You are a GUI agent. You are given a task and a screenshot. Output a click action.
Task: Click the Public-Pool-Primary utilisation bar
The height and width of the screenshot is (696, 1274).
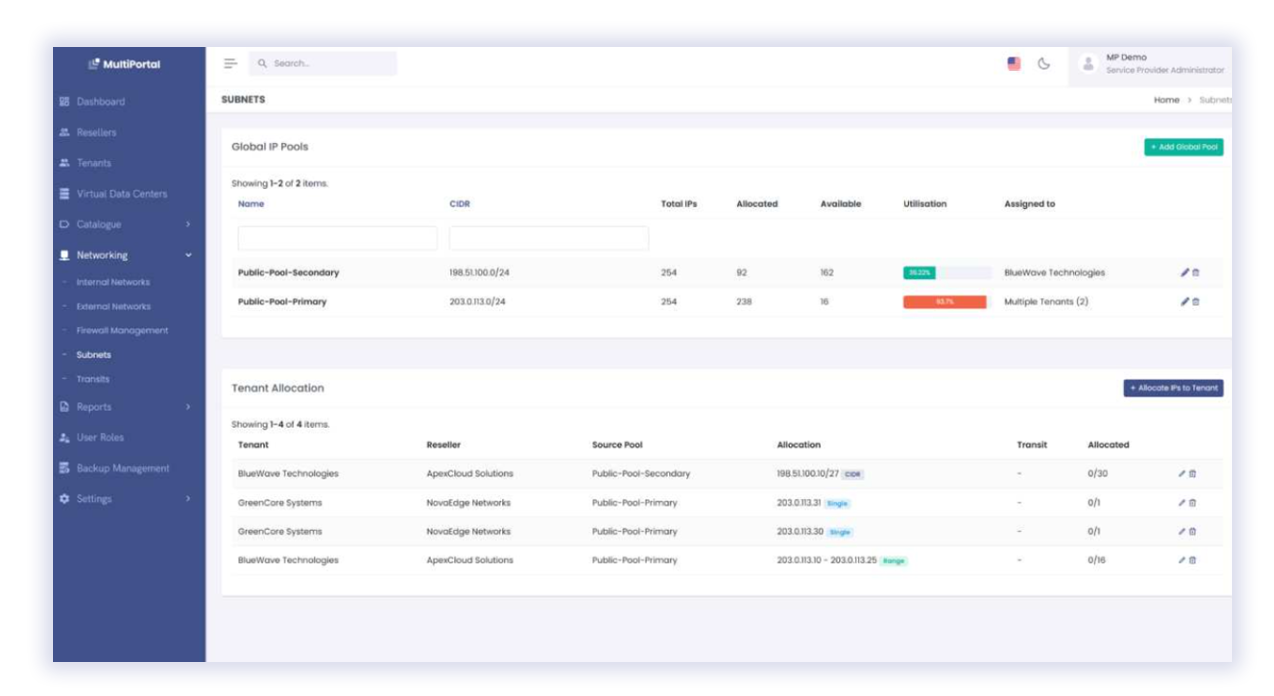pyautogui.click(x=944, y=301)
